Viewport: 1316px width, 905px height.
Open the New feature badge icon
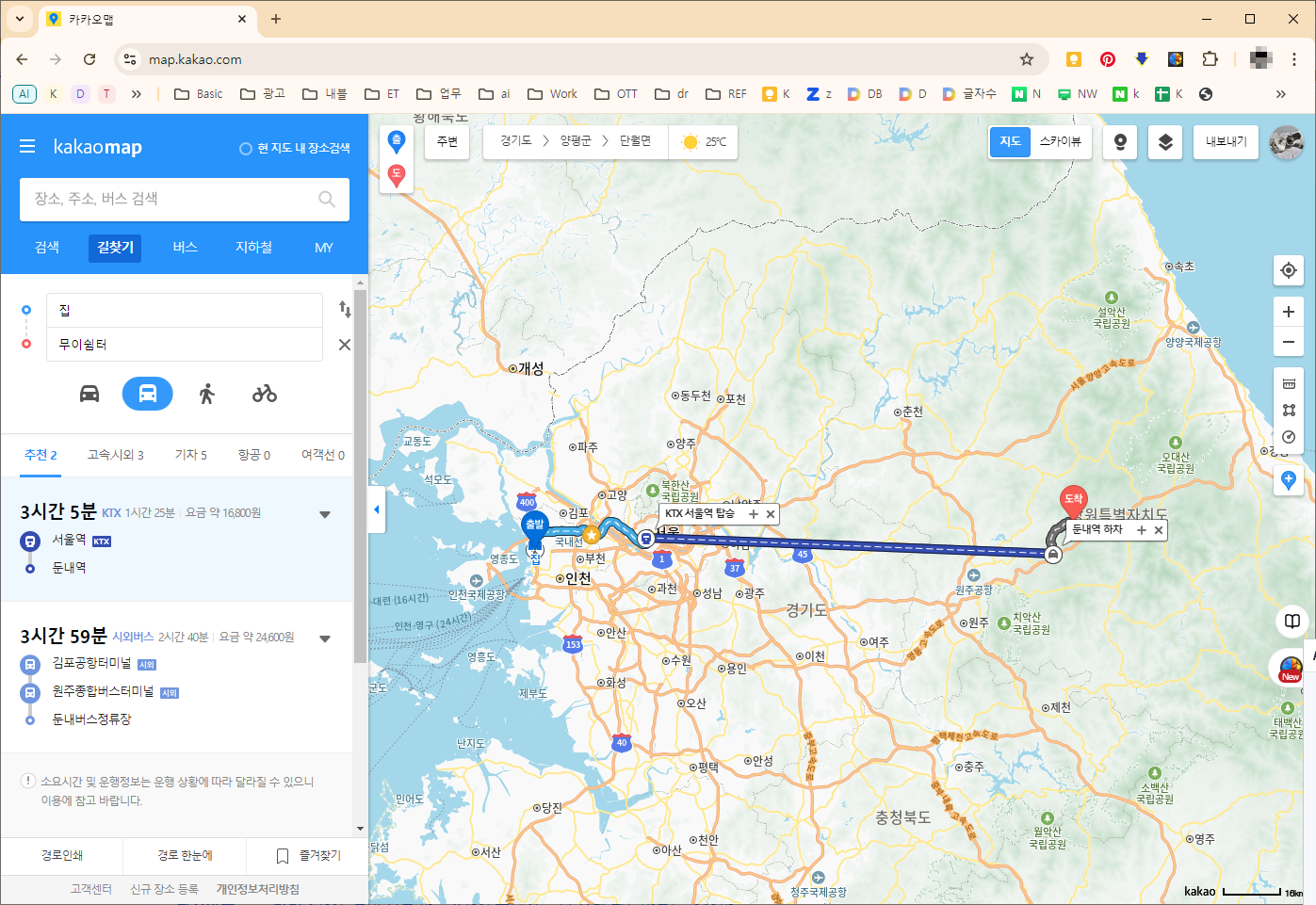(x=1291, y=669)
